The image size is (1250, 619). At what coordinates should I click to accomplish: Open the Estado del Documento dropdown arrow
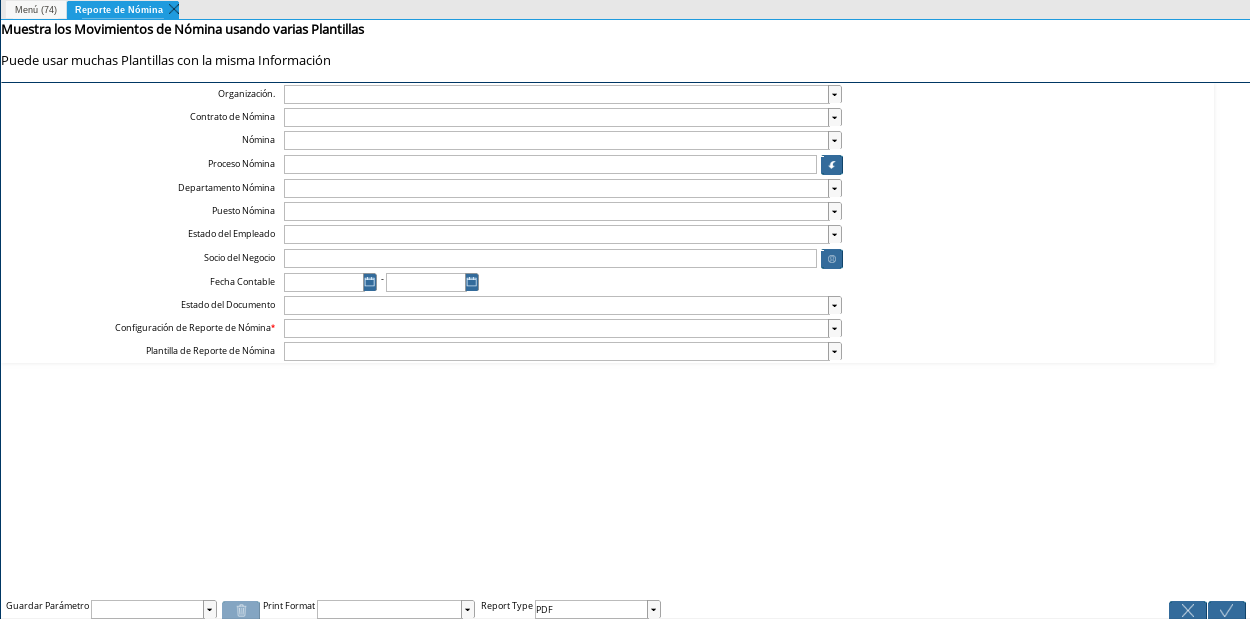[x=835, y=305]
